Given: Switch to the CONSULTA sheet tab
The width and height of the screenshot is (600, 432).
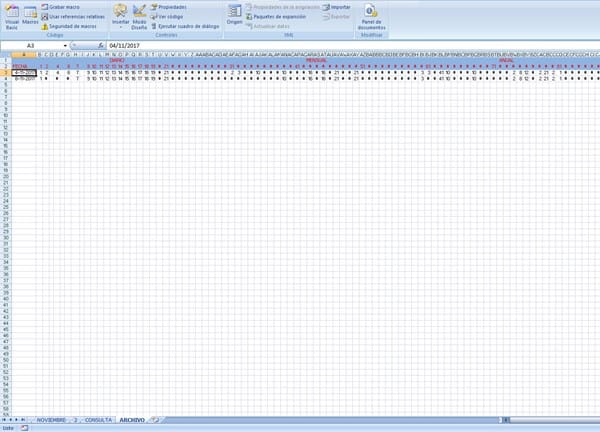Looking at the screenshot, I should coord(98,420).
